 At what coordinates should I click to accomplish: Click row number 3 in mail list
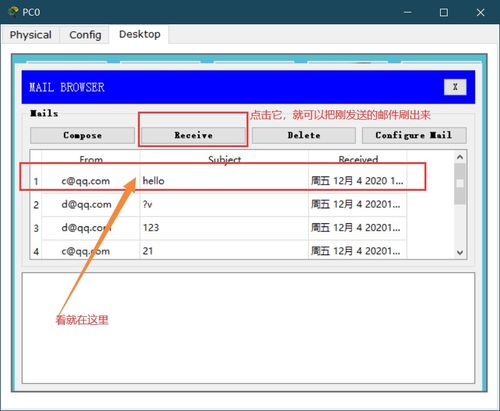coord(36,228)
